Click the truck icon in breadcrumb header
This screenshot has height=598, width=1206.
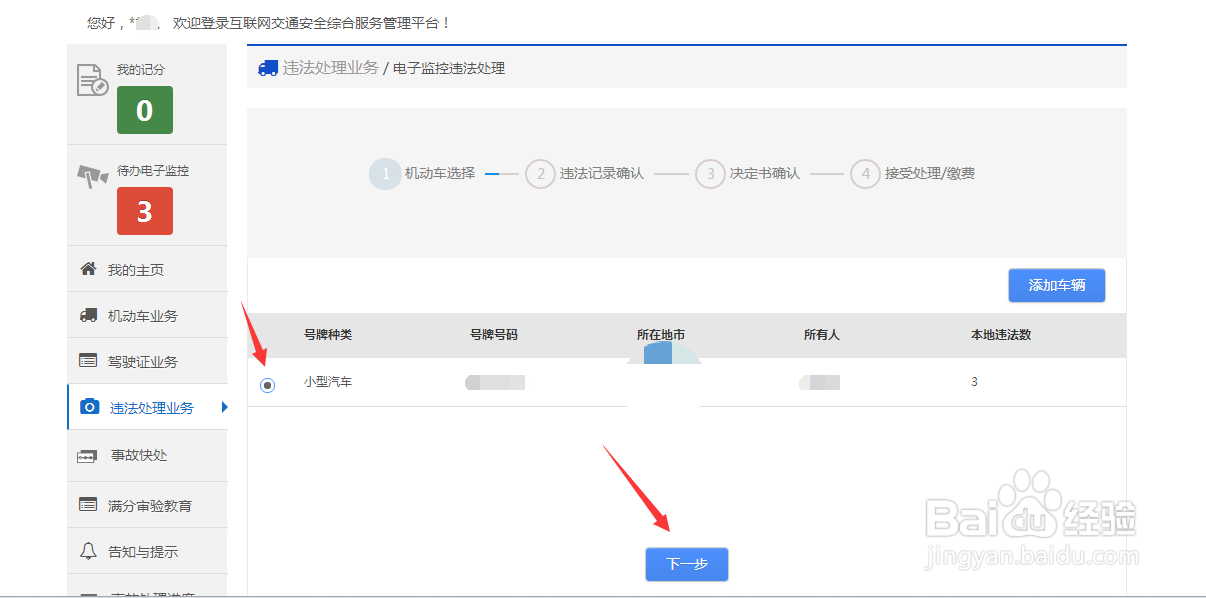266,67
